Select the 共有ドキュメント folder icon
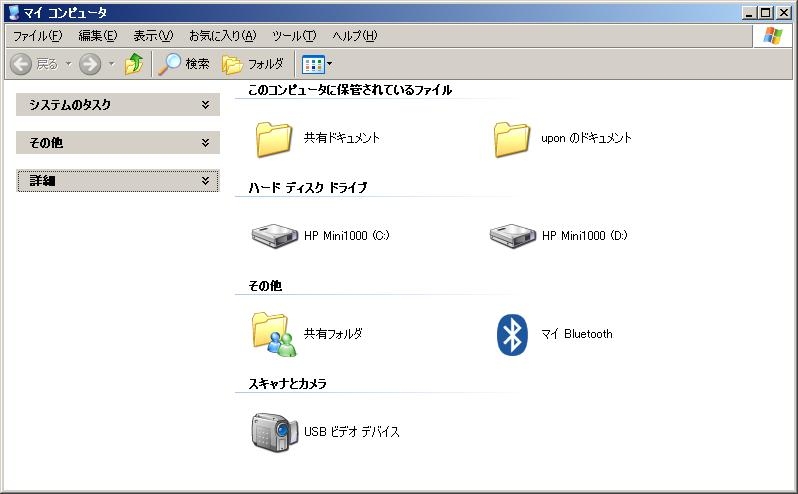The image size is (798, 494). click(274, 139)
